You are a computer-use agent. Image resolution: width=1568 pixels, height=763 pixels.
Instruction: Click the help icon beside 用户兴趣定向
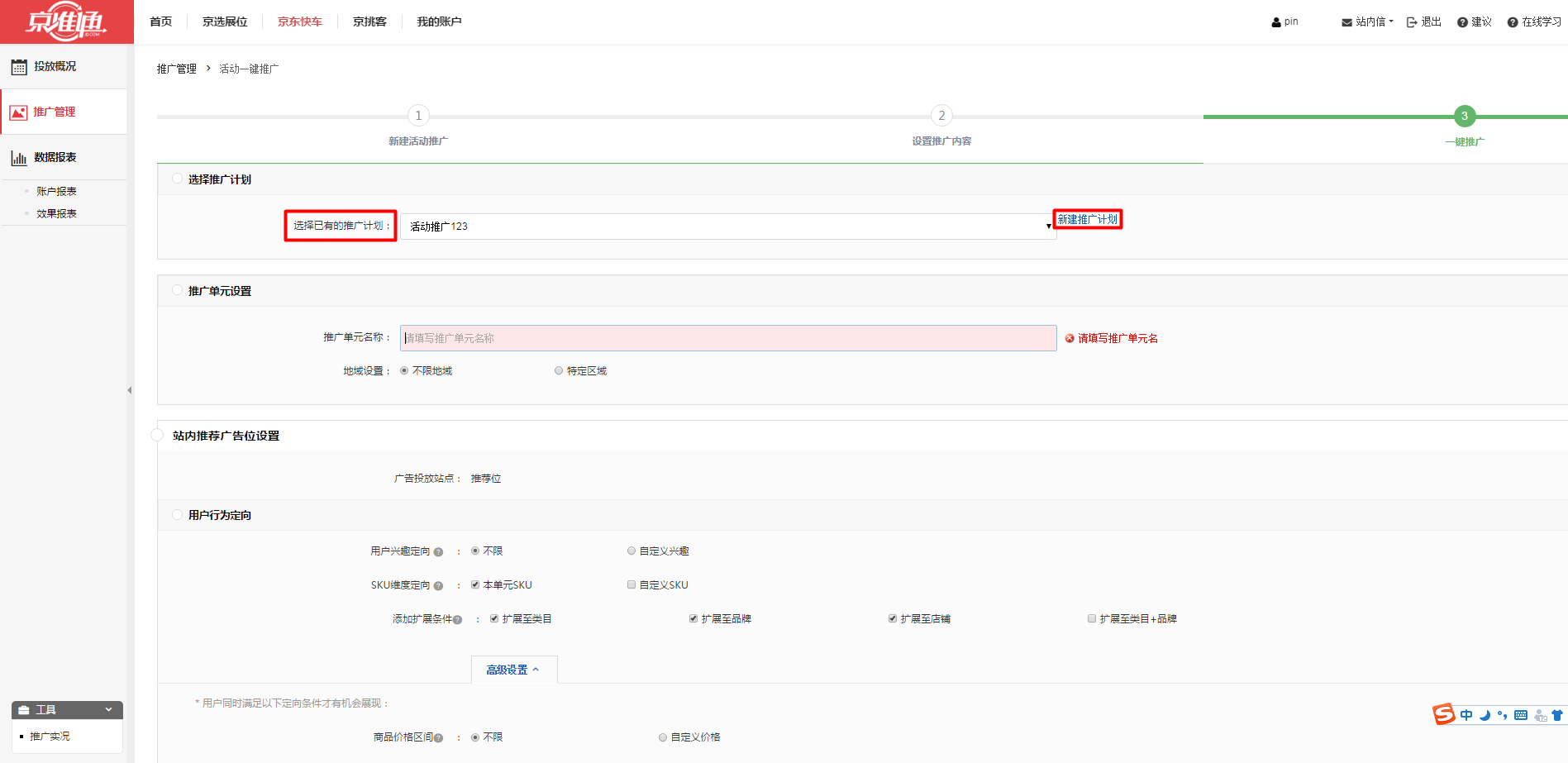click(x=438, y=552)
